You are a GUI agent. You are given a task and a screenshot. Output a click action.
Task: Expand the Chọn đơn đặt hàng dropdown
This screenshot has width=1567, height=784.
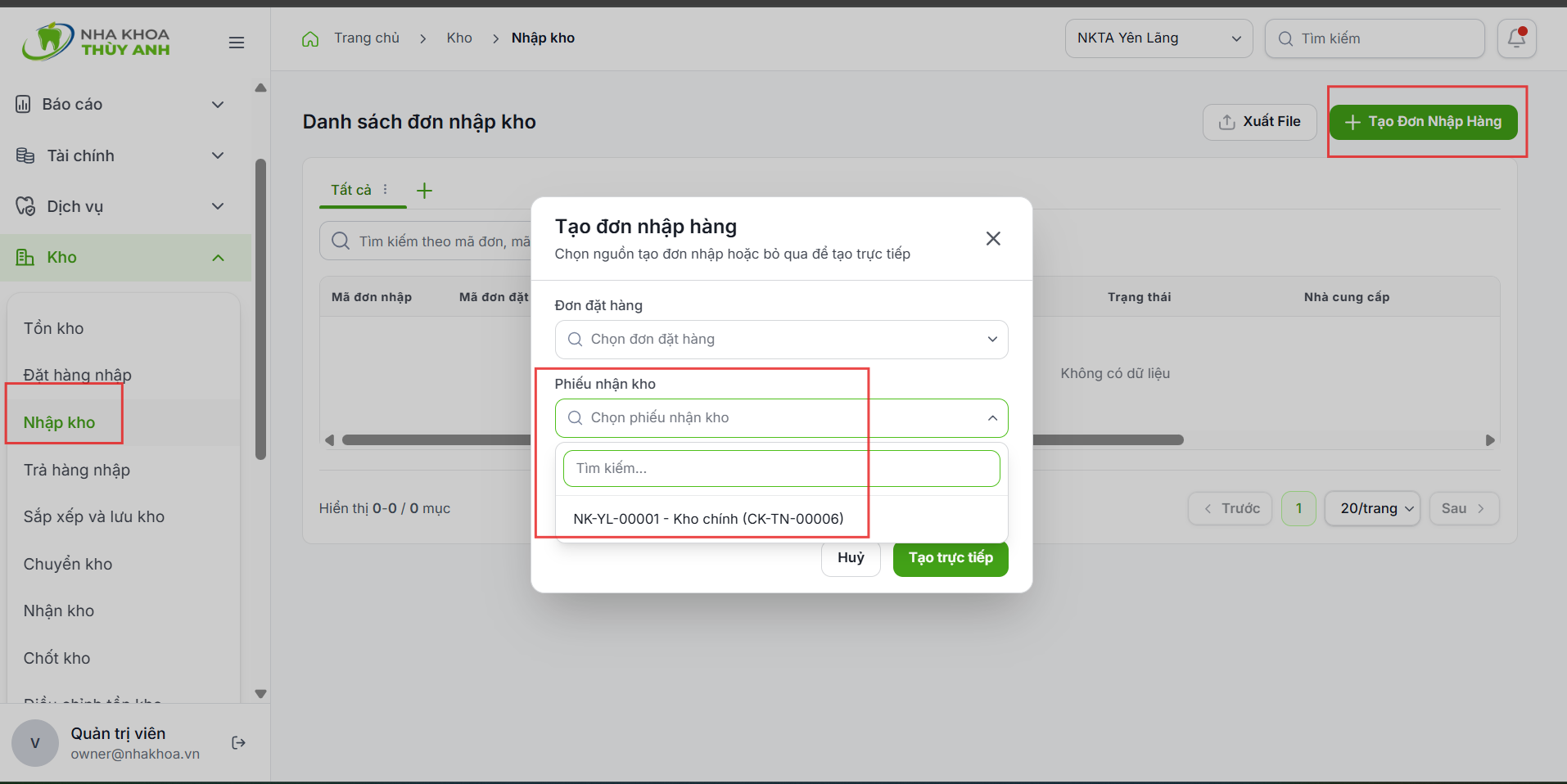click(x=781, y=340)
